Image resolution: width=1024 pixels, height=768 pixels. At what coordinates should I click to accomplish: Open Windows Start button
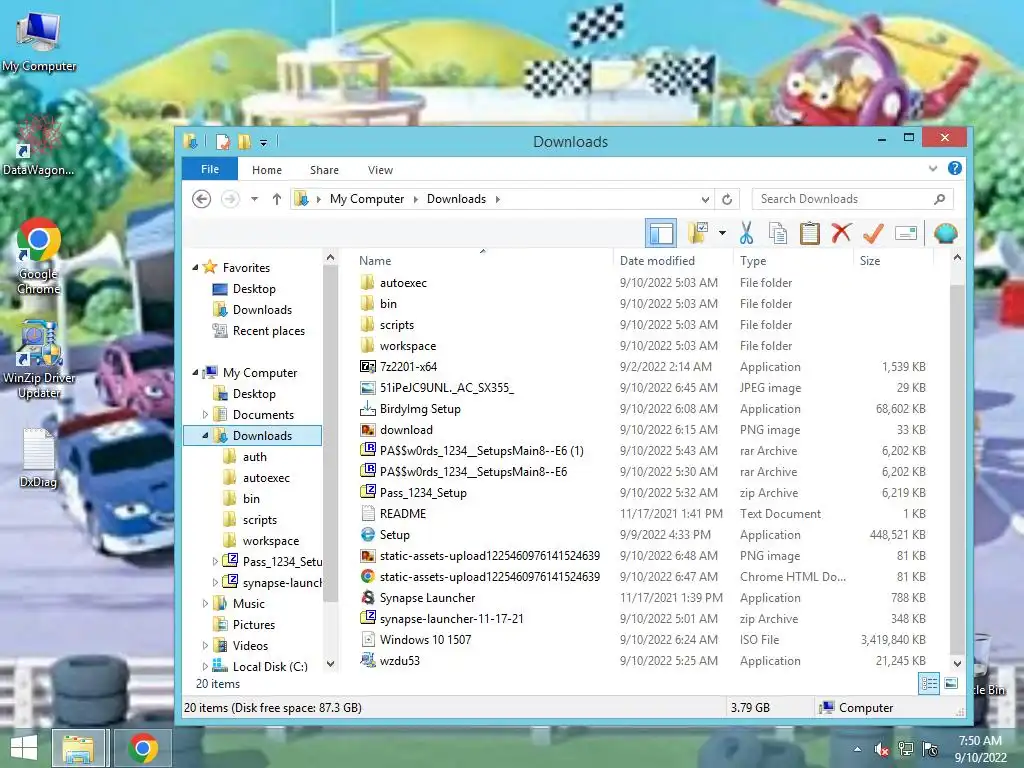pos(24,748)
